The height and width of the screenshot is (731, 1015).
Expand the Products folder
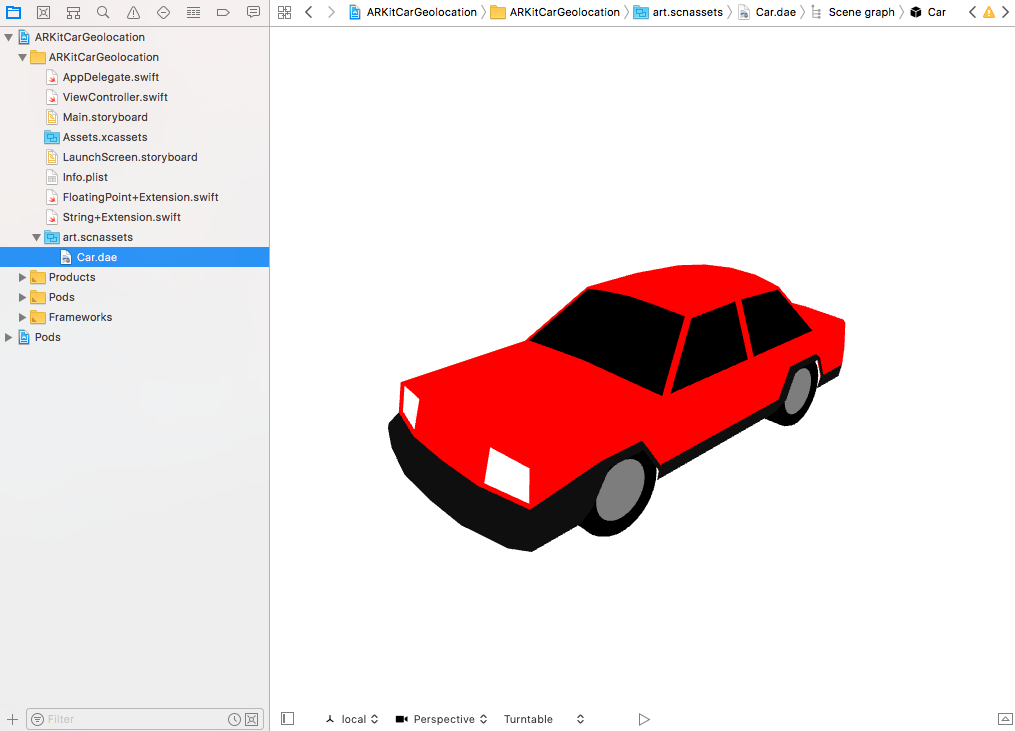coord(23,277)
